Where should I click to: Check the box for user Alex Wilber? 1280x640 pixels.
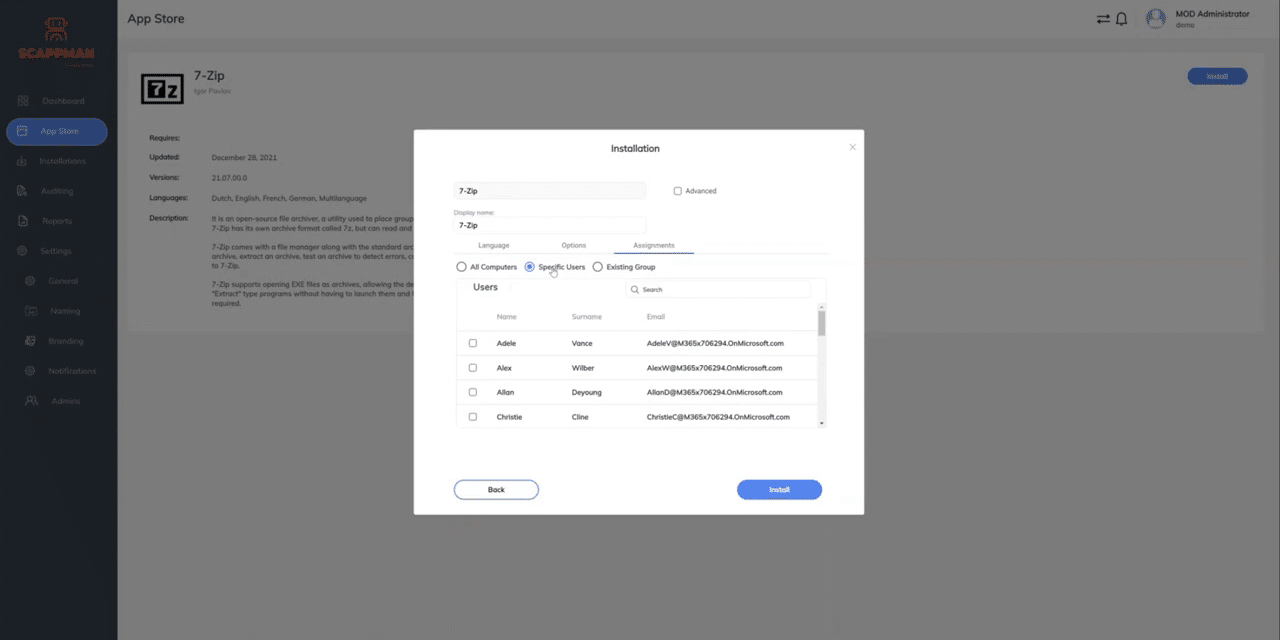[x=473, y=368]
